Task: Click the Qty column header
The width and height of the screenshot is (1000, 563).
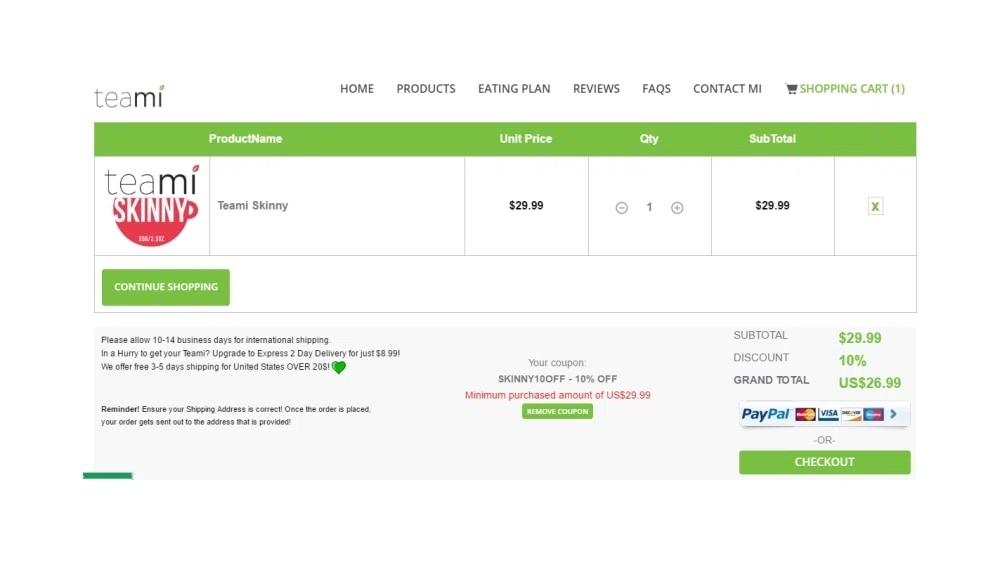Action: pos(649,138)
